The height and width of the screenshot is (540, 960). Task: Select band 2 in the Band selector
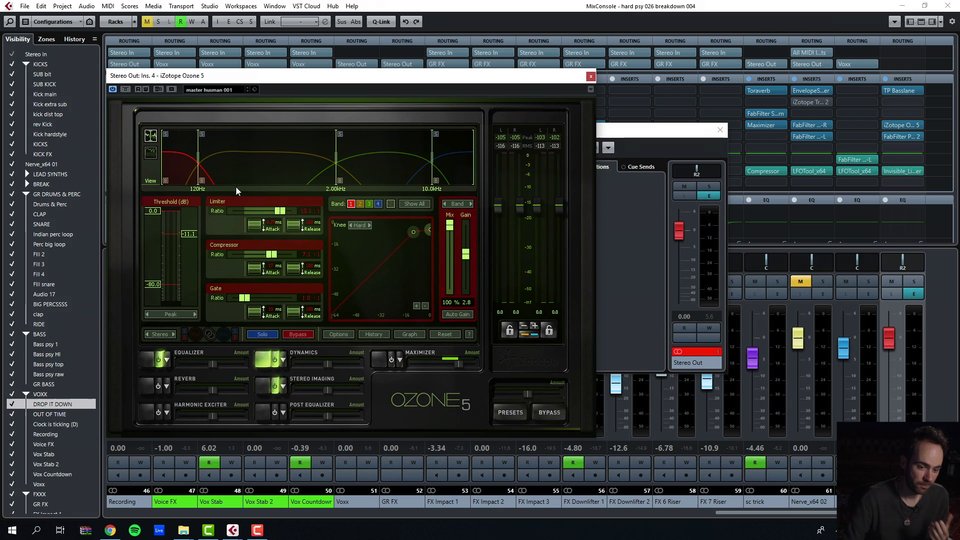(360, 204)
